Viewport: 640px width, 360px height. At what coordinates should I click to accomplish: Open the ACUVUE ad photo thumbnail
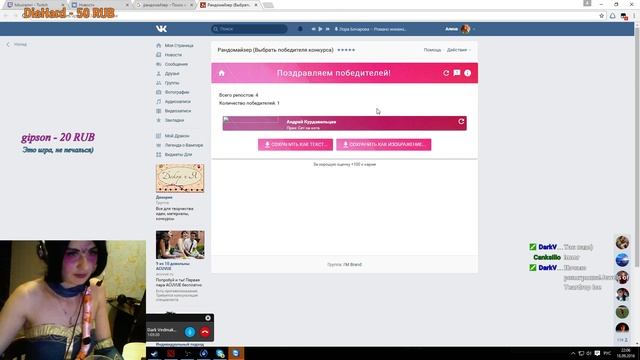180,245
